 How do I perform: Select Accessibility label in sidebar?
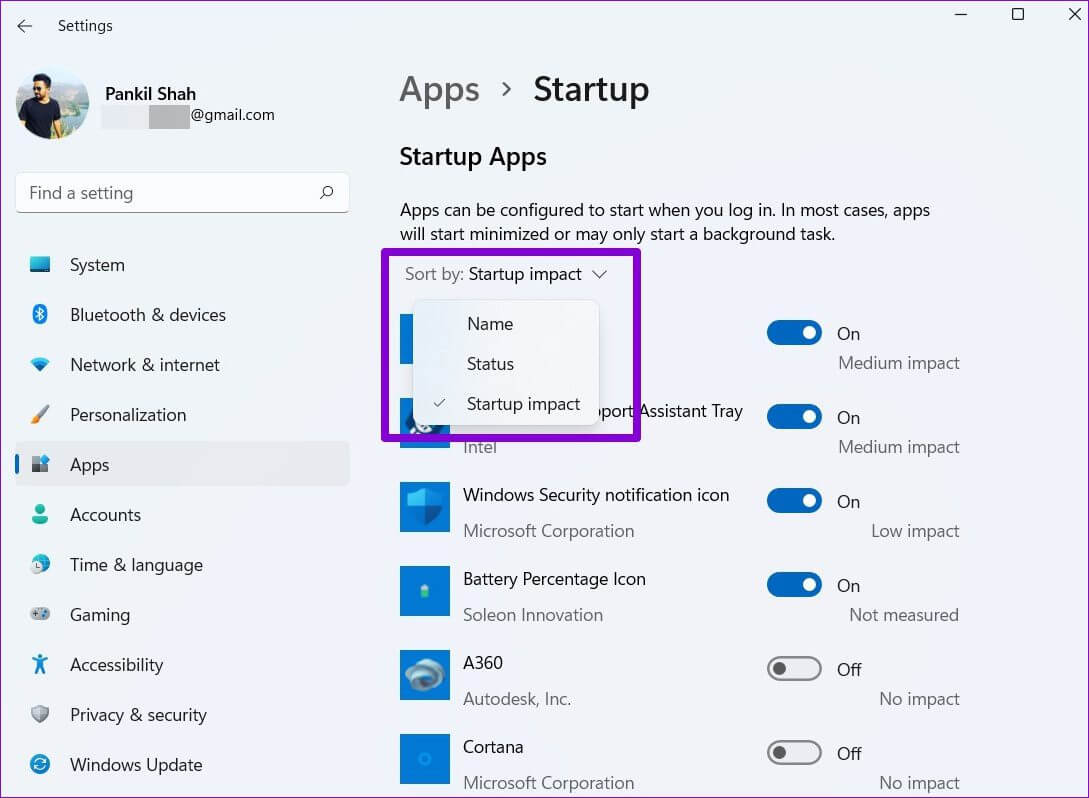point(117,665)
